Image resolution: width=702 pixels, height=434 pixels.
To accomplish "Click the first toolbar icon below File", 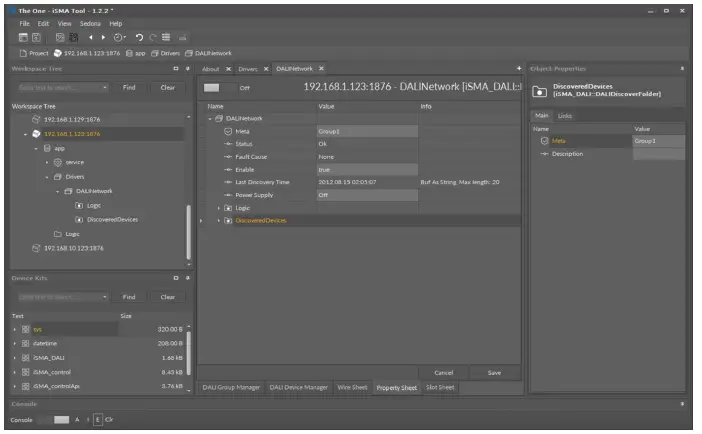I will (22, 37).
